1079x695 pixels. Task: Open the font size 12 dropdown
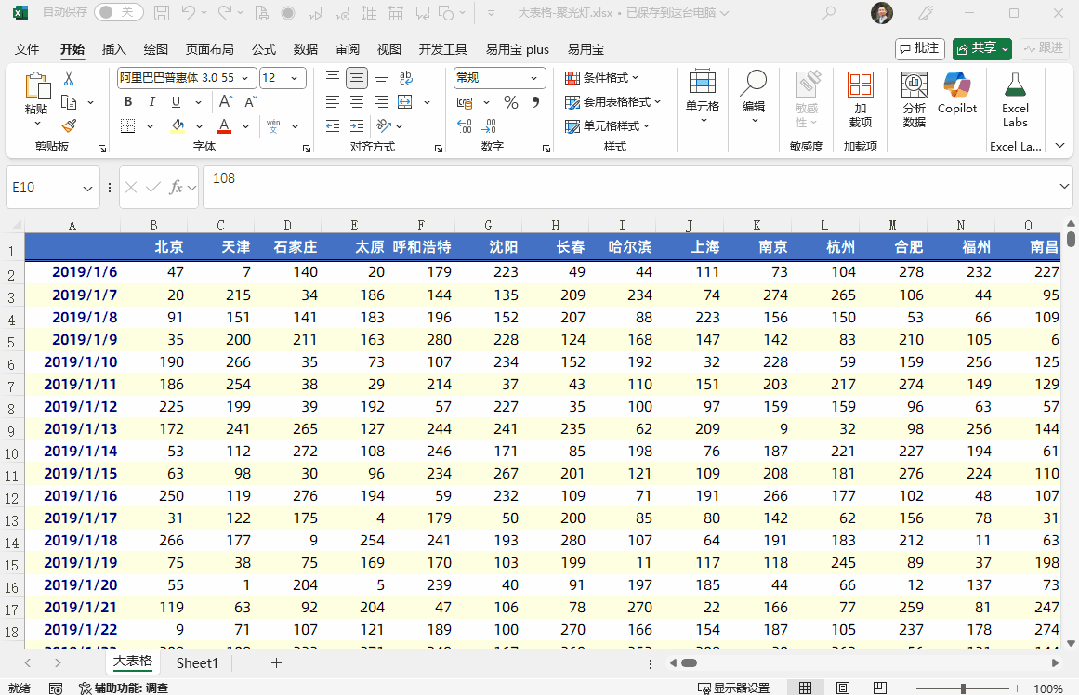(295, 78)
